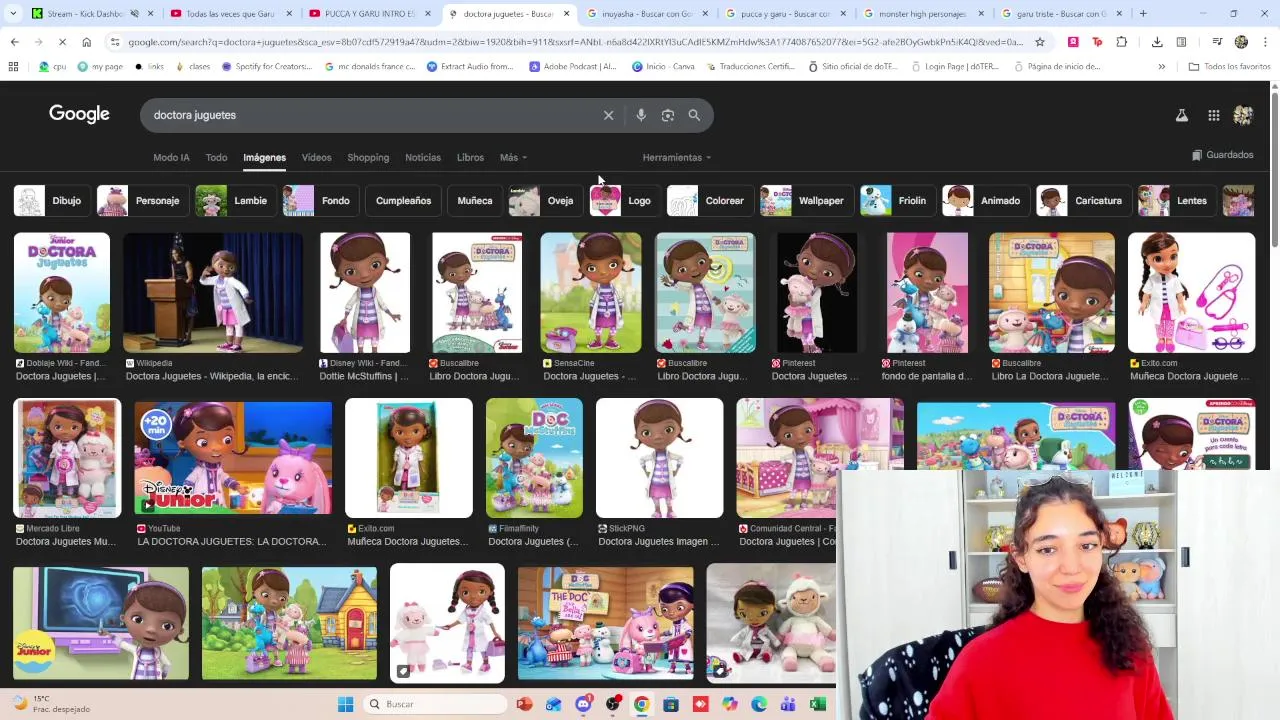
Task: Click the magnifying glass search icon
Action: click(694, 115)
